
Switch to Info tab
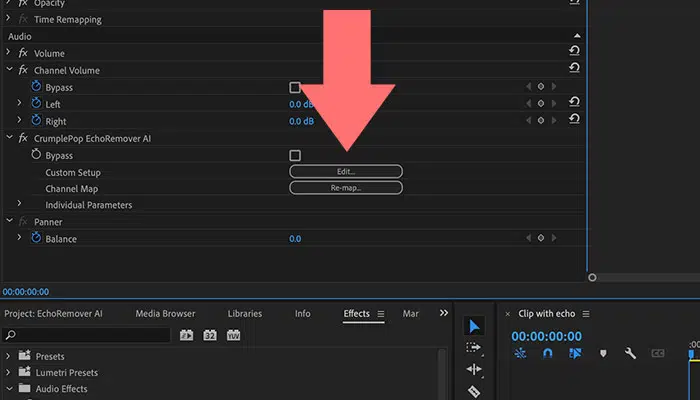pos(302,314)
